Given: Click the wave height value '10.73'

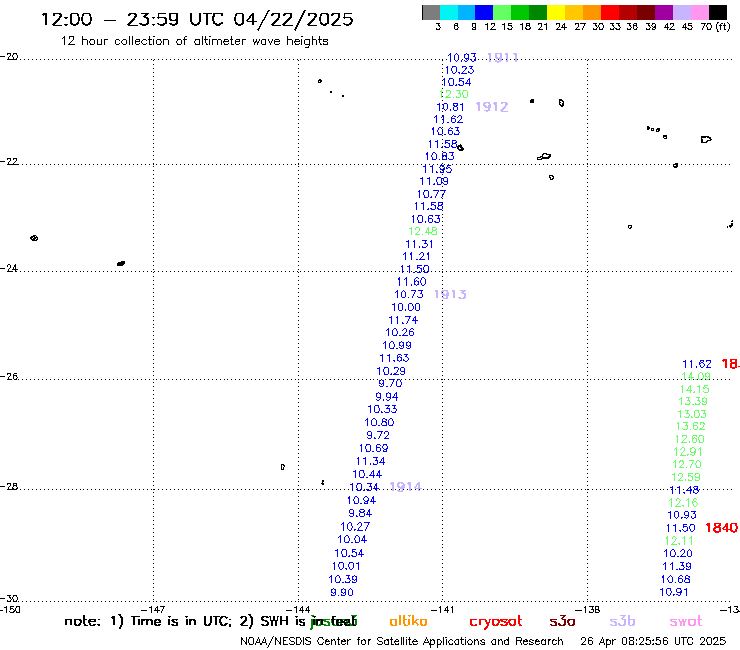Looking at the screenshot, I should (409, 294).
